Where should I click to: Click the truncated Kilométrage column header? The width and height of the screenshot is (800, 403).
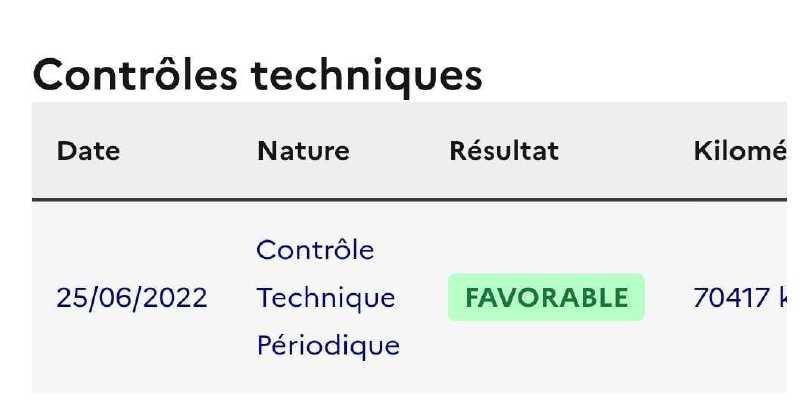coord(740,151)
